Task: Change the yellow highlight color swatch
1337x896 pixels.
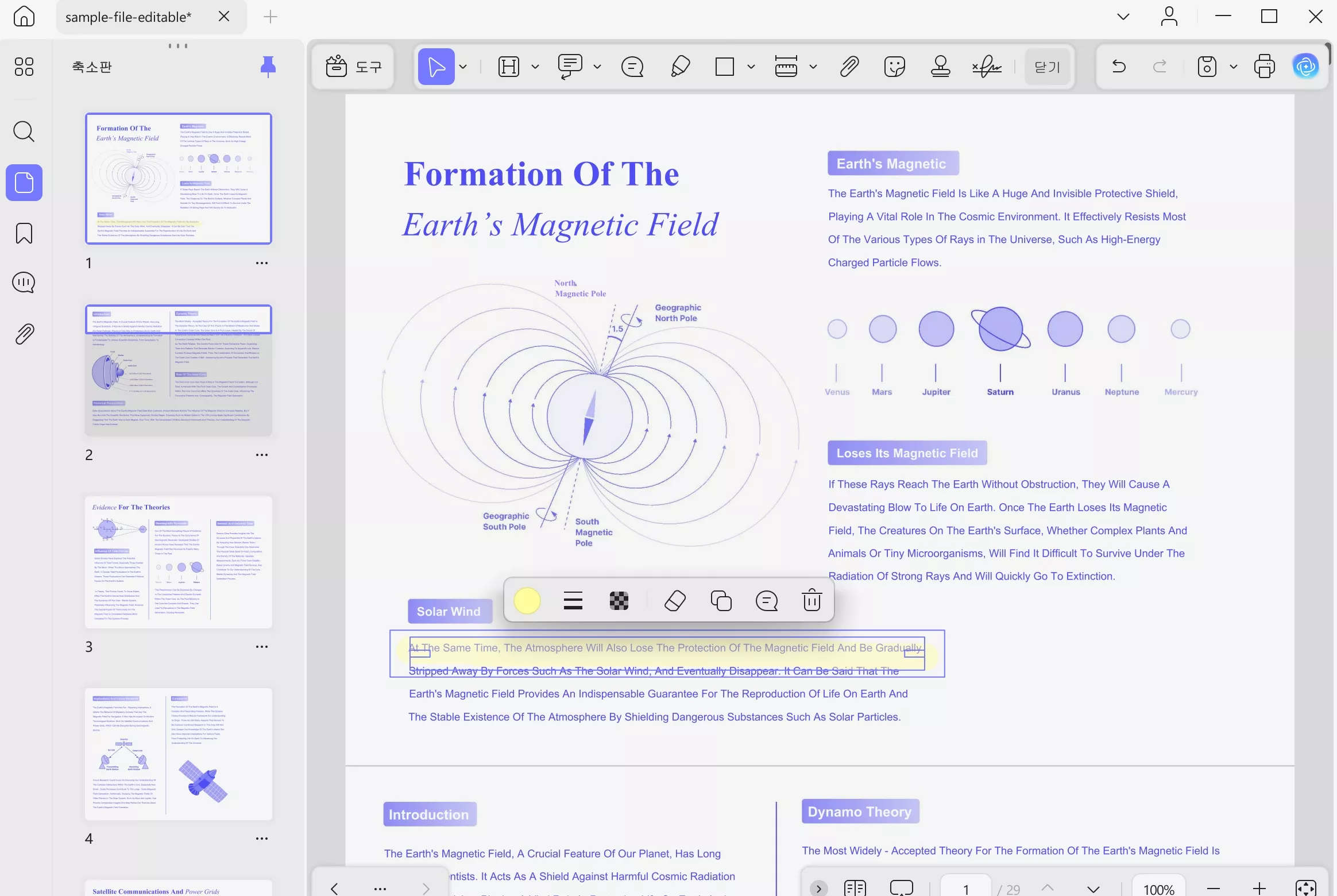Action: tap(527, 601)
